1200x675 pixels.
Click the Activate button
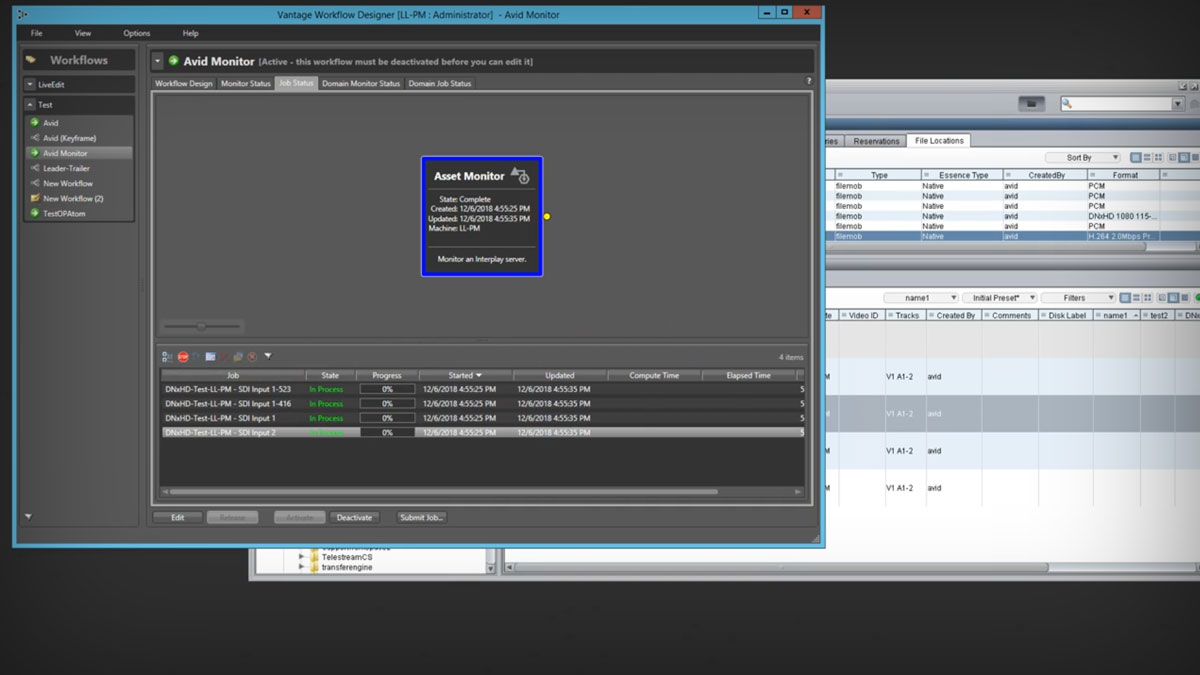click(x=299, y=518)
